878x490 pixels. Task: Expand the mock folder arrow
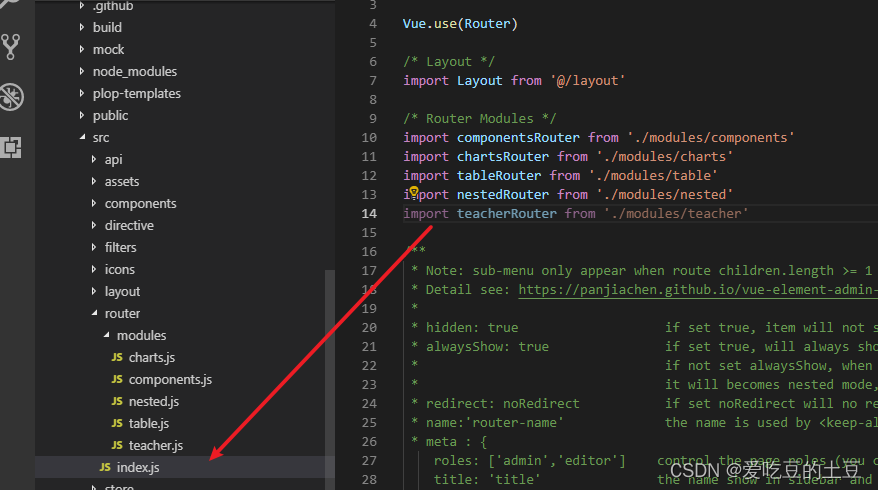82,49
